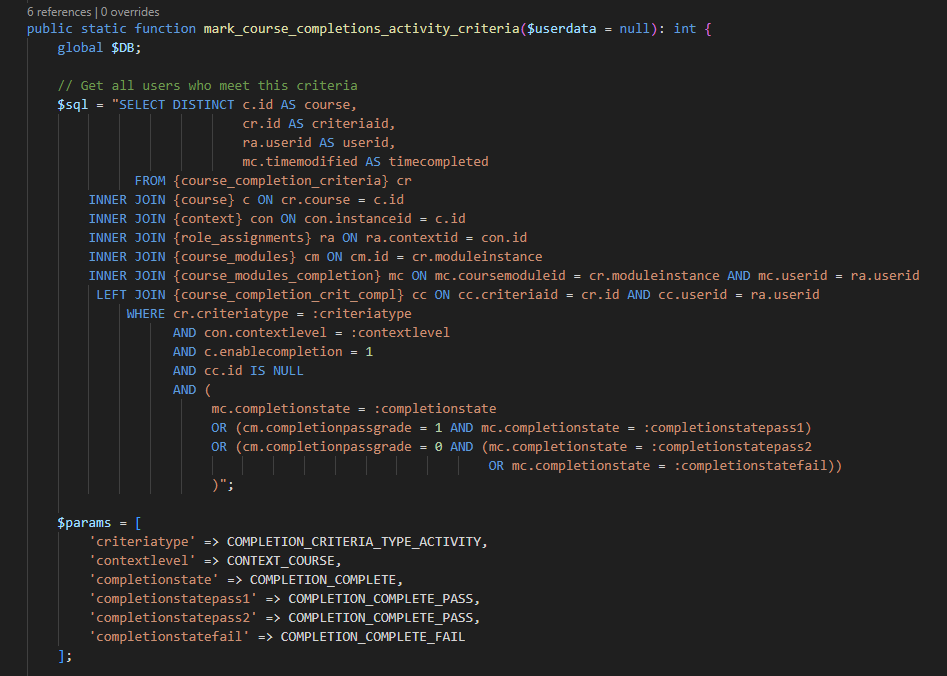The height and width of the screenshot is (676, 947).
Task: Click the 'int' return type
Action: pyautogui.click(x=684, y=28)
